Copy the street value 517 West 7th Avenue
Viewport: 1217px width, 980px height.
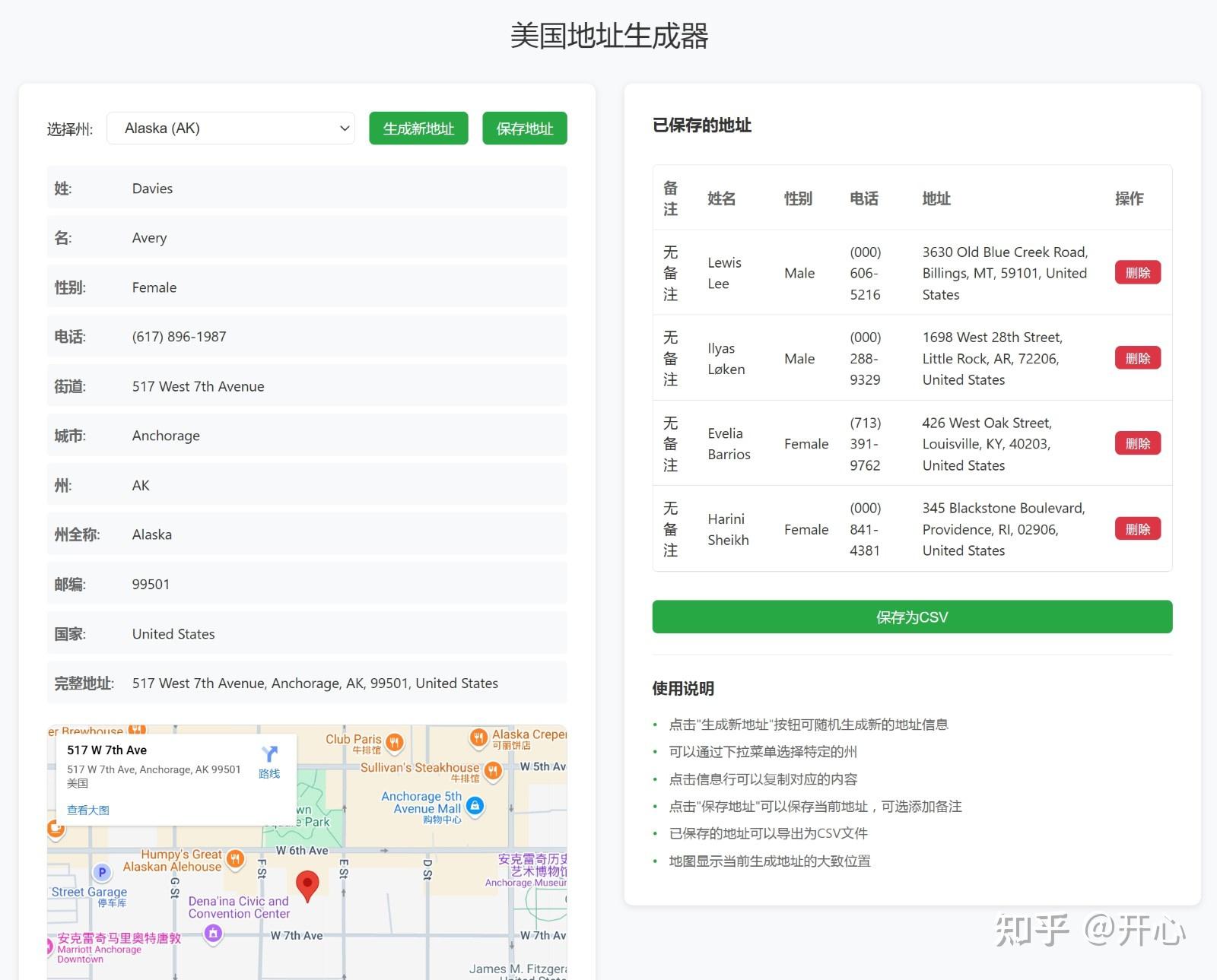[307, 385]
